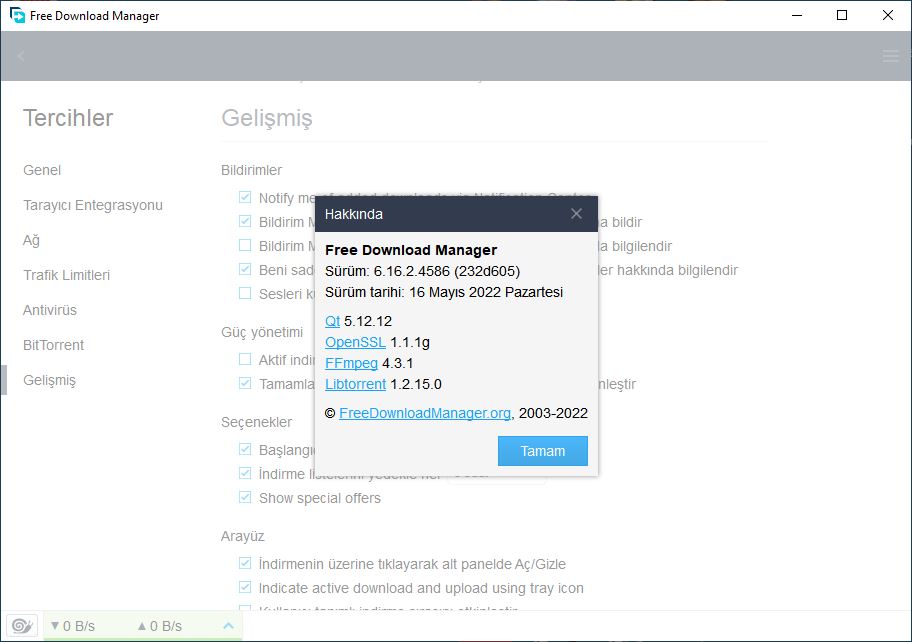The image size is (912, 642).
Task: Click the Tamam button
Action: 543,451
